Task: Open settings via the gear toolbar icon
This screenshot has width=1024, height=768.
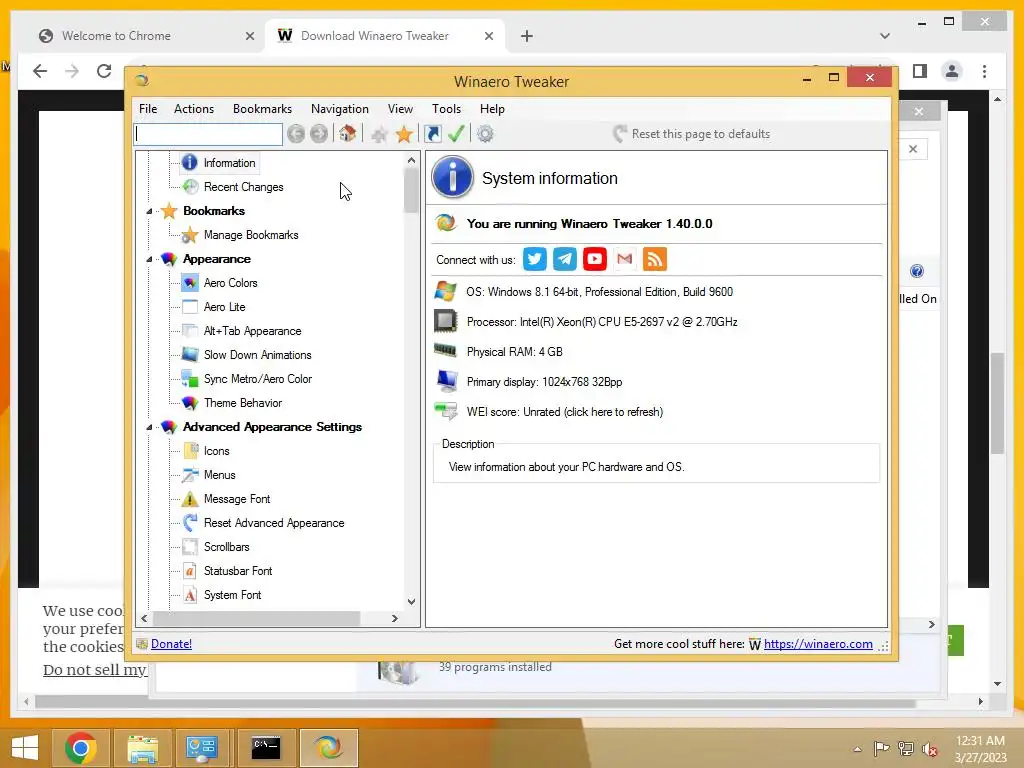Action: (485, 134)
